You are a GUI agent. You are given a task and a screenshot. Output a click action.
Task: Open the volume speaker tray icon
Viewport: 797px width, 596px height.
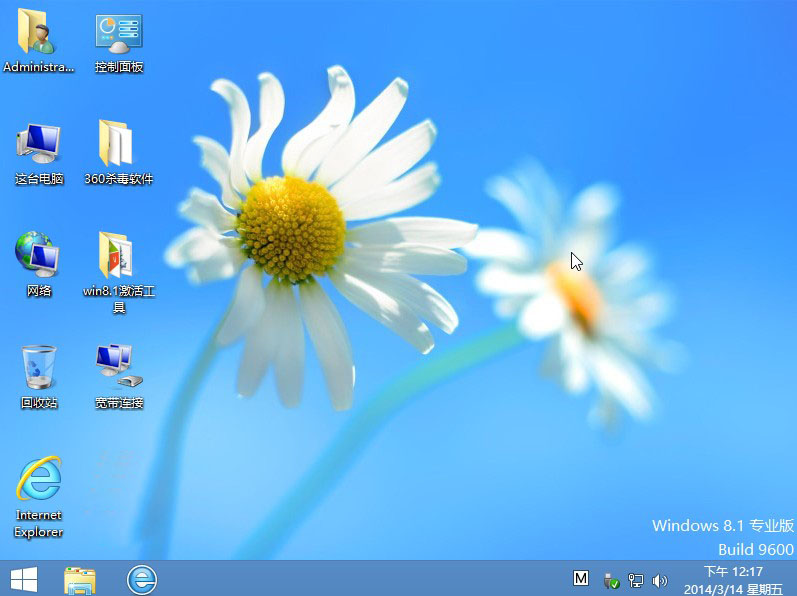(659, 580)
